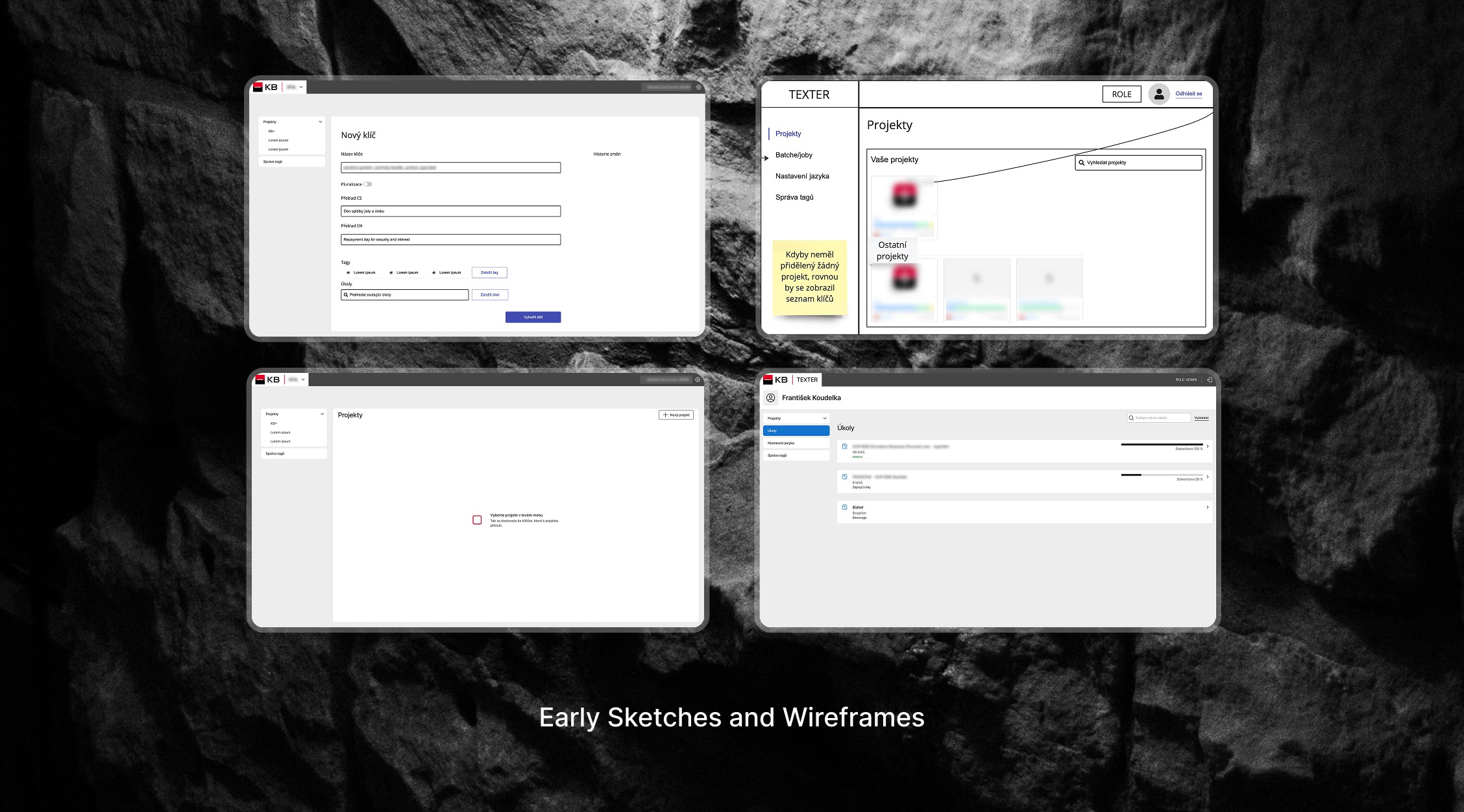
Task: Click the Odhlásit se link
Action: [x=1188, y=93]
